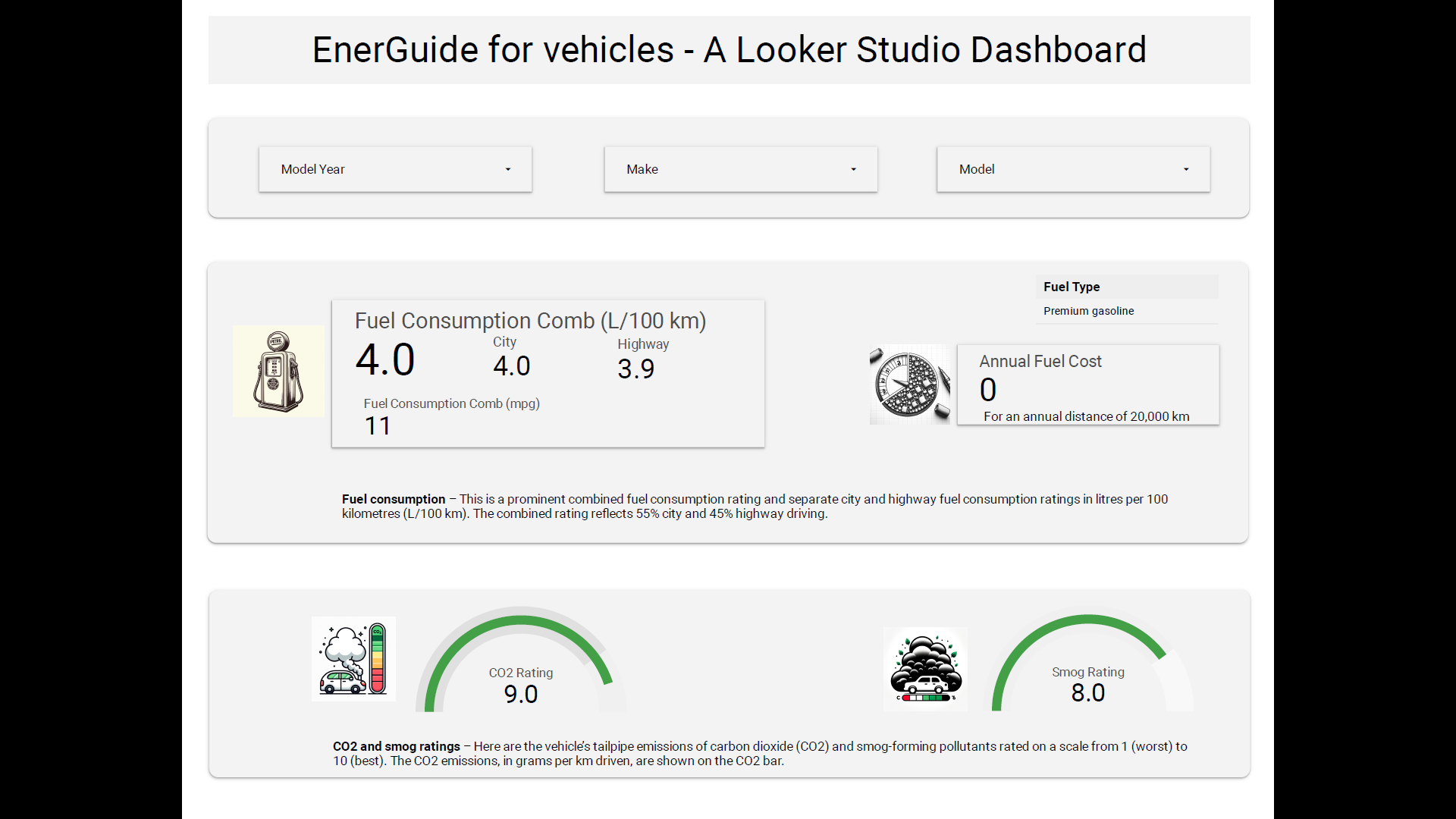Viewport: 1456px width, 819px height.
Task: Click the Highway 3.9 metric
Action: pos(637,369)
